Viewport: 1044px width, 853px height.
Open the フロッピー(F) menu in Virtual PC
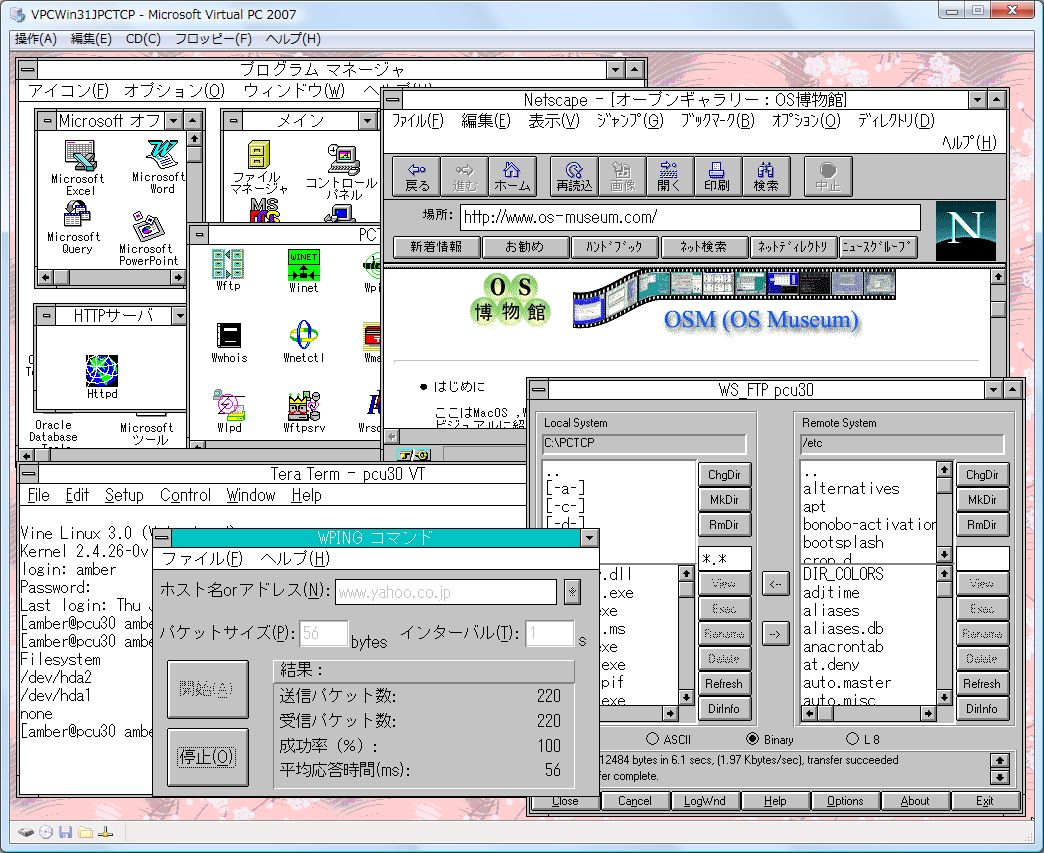[x=213, y=39]
